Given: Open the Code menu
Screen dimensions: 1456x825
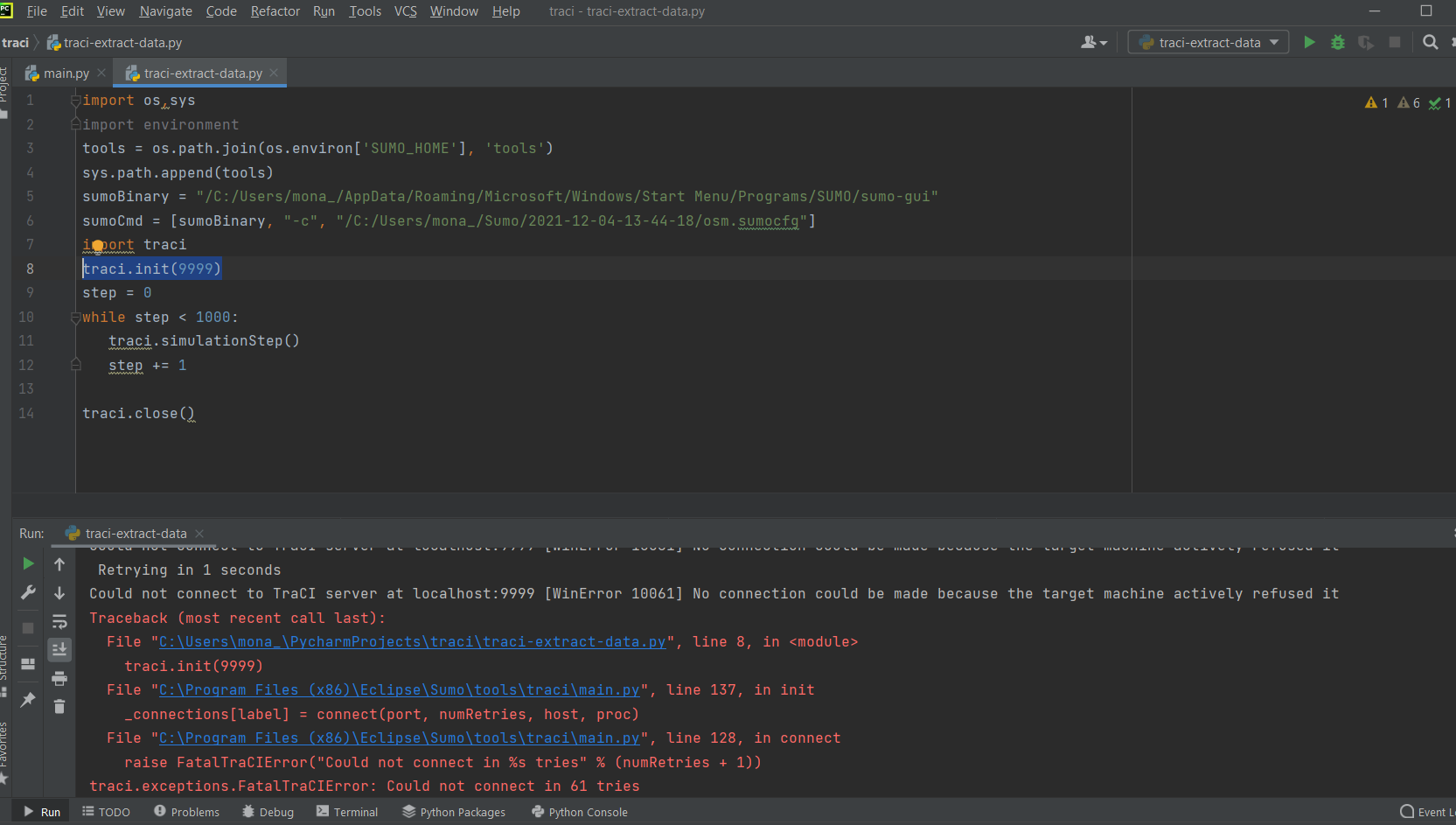Looking at the screenshot, I should (x=221, y=11).
